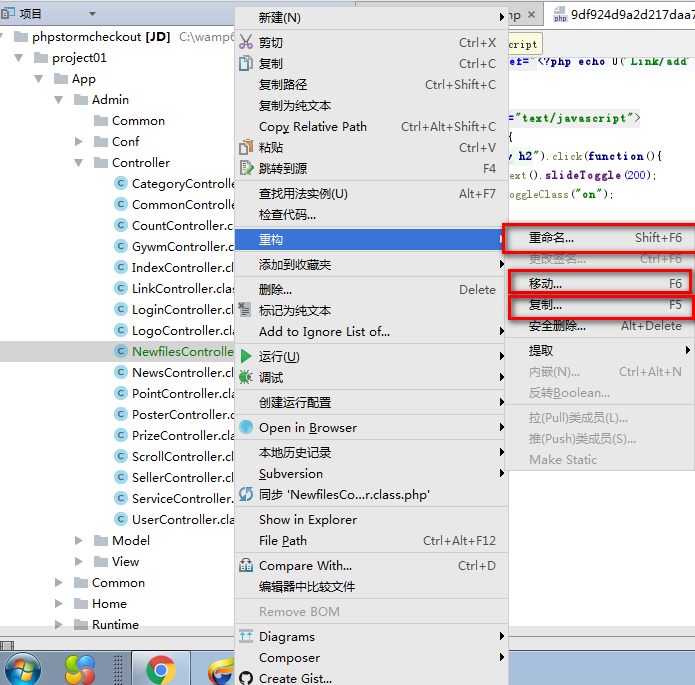Select 重命名... in refactor submenu

tap(599, 238)
